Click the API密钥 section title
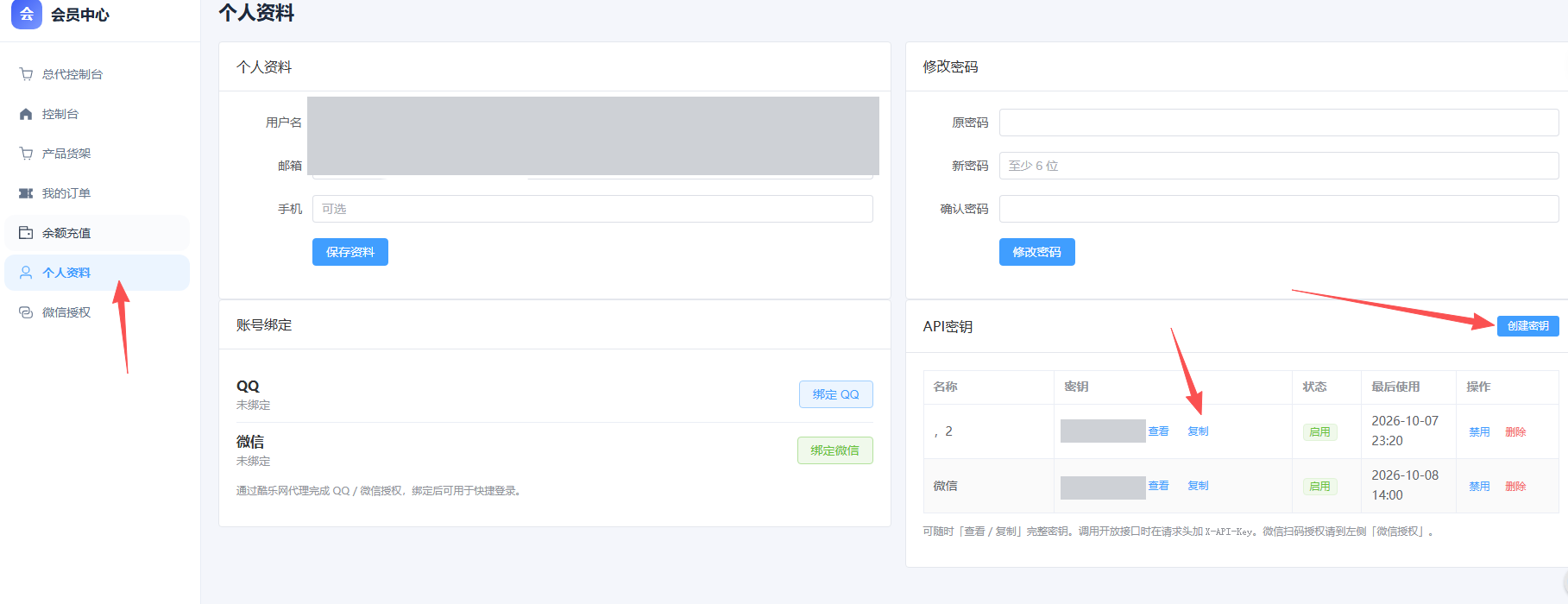Image resolution: width=1568 pixels, height=604 pixels. [948, 326]
